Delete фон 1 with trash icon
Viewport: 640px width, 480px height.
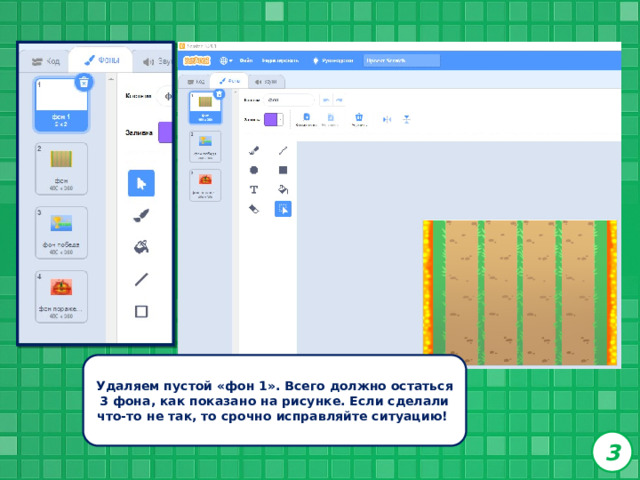pyautogui.click(x=84, y=82)
